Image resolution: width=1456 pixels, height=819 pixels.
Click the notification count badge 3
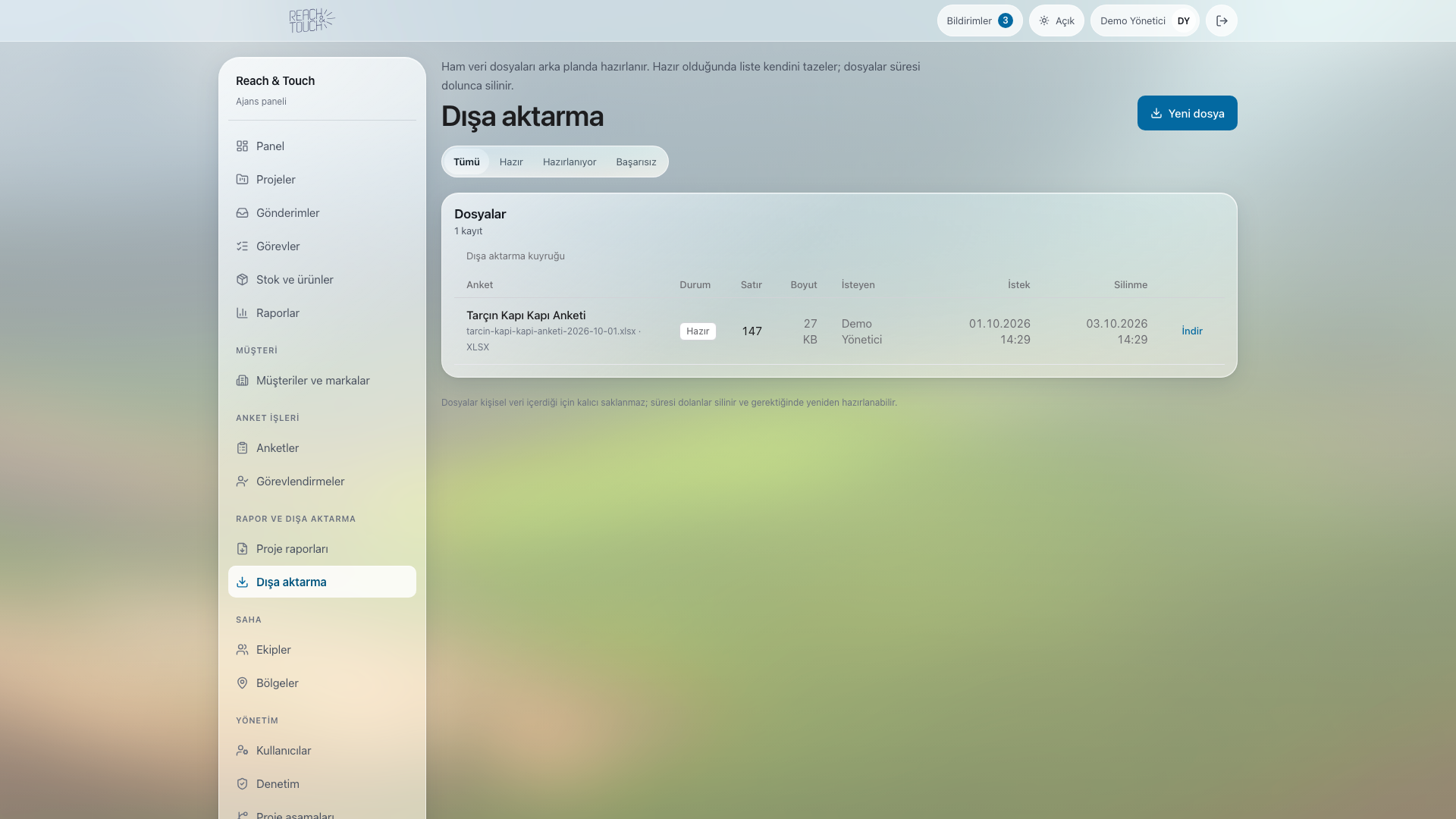(1006, 20)
